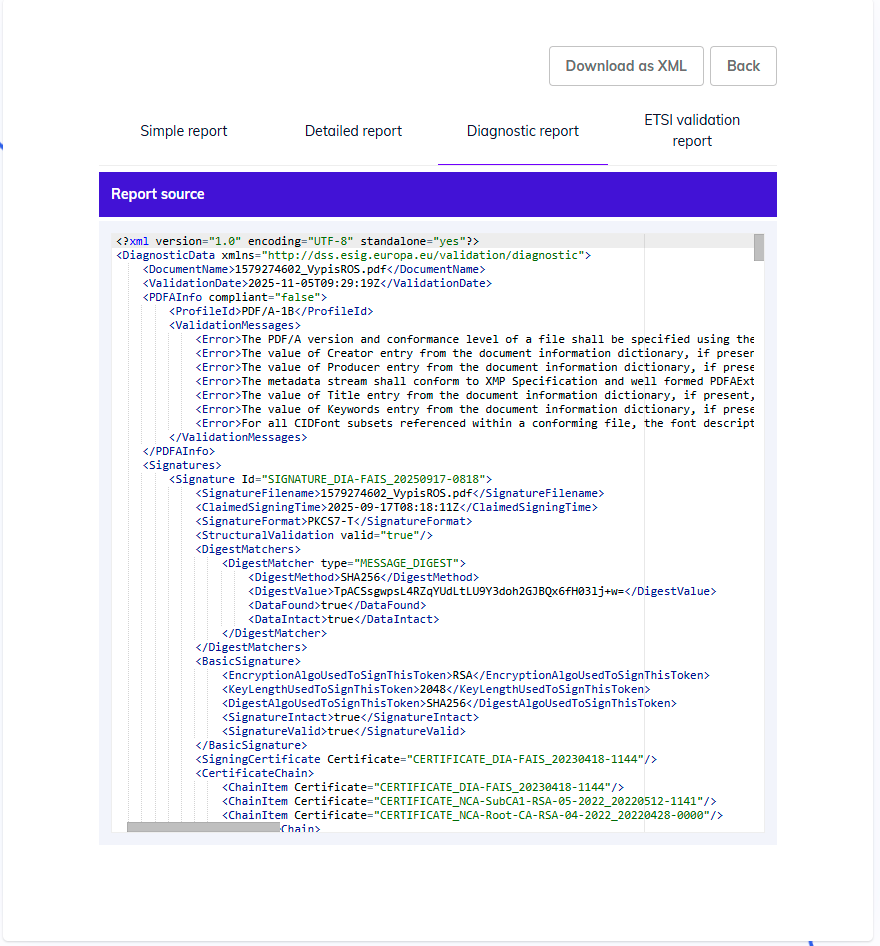Select the Diagnostic report tab
The width and height of the screenshot is (880, 946).
click(522, 131)
